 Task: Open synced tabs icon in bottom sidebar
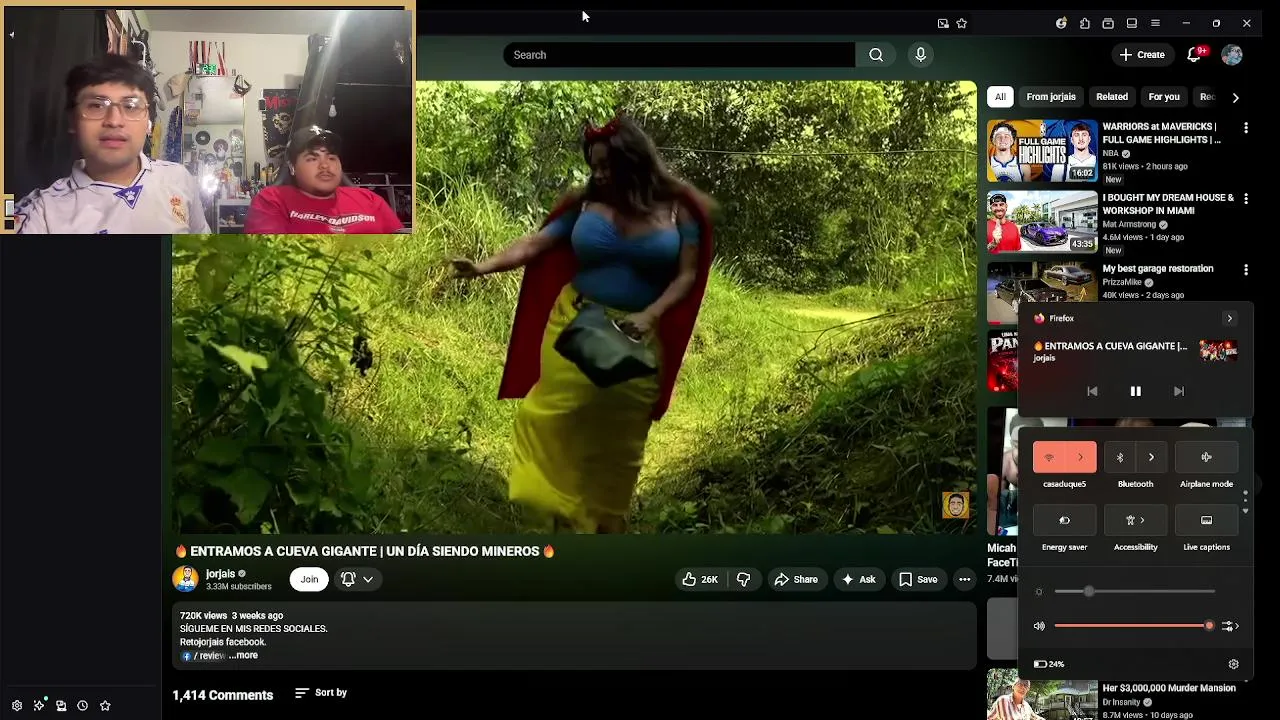coord(61,705)
